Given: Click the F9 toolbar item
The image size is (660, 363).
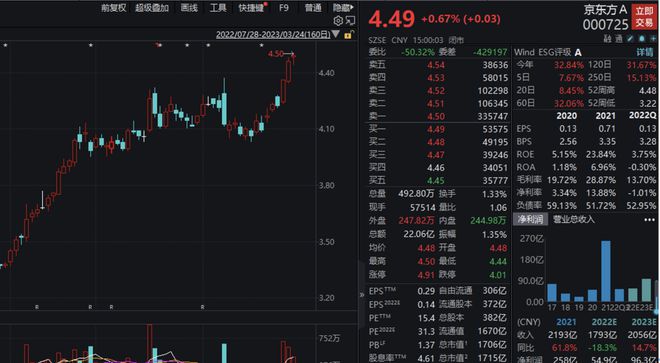Looking at the screenshot, I should [284, 8].
